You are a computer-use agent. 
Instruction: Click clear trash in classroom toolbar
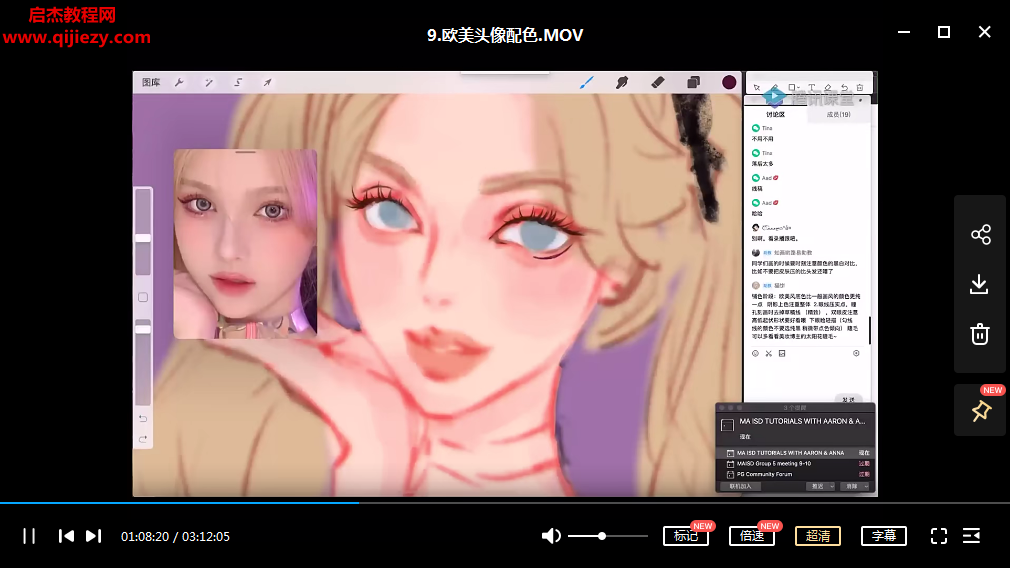tap(860, 88)
